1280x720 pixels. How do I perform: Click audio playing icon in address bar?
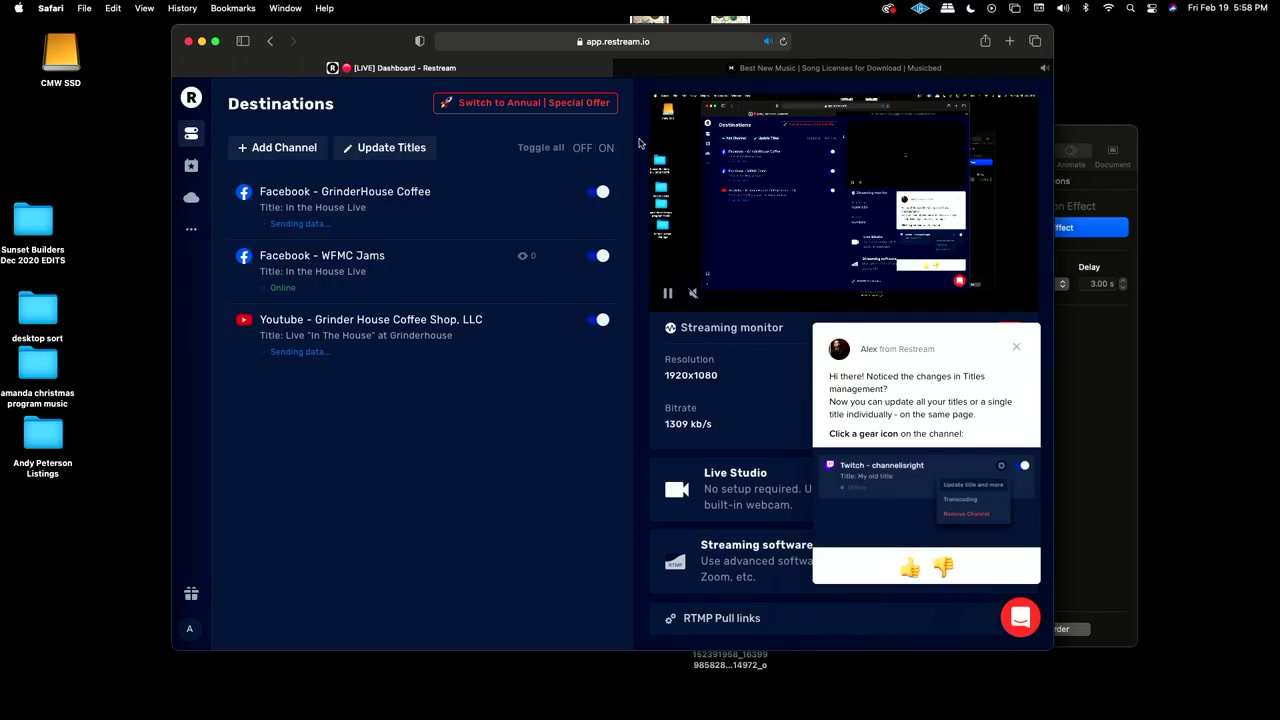(x=768, y=41)
